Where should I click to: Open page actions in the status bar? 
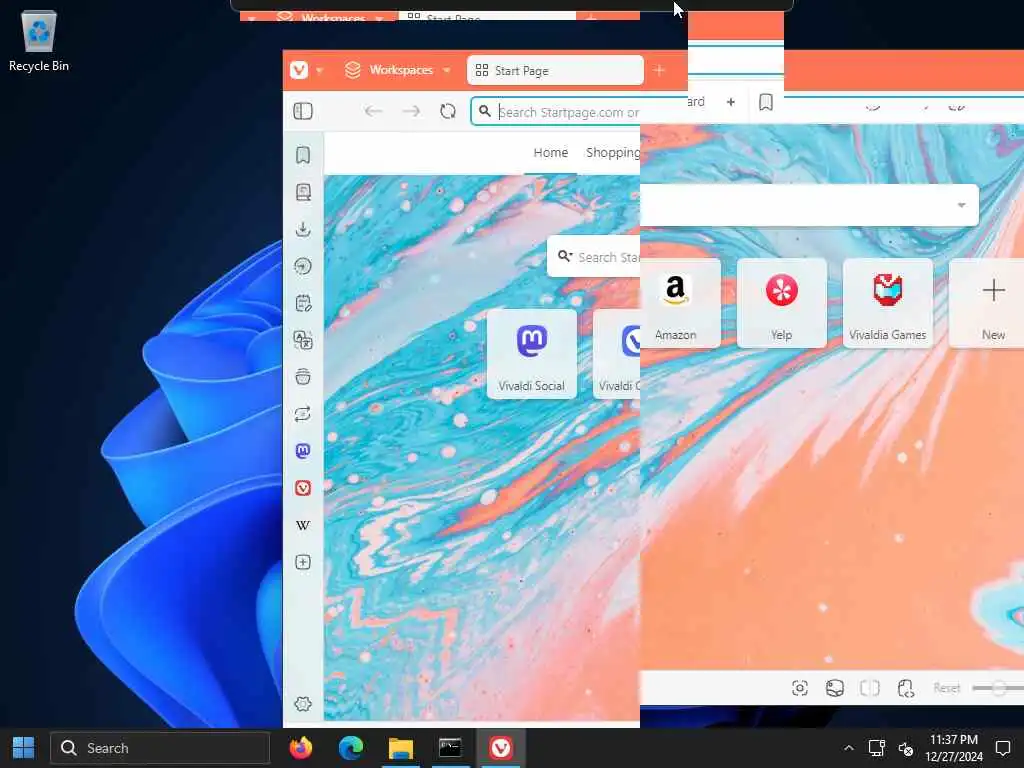coord(905,688)
